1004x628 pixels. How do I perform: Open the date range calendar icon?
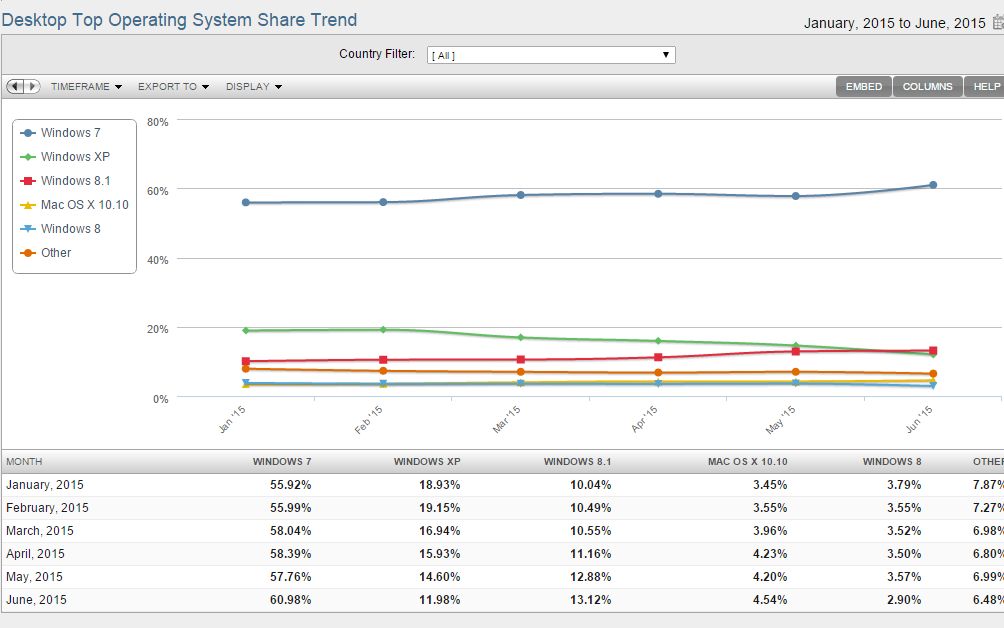997,23
